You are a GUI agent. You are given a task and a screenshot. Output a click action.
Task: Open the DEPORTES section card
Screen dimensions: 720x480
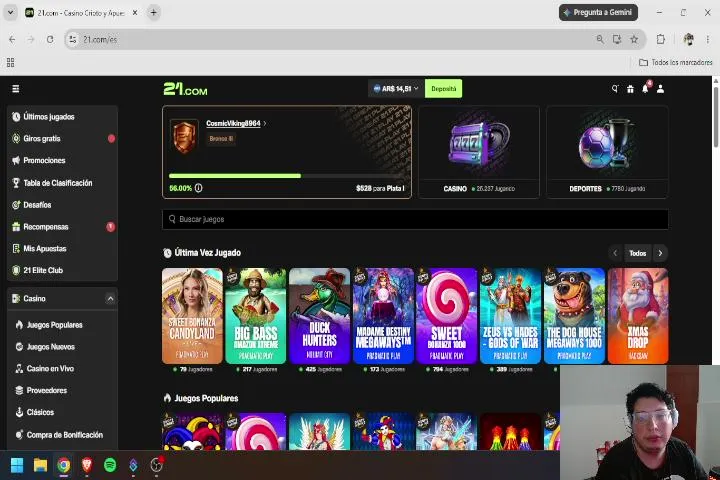coord(607,152)
